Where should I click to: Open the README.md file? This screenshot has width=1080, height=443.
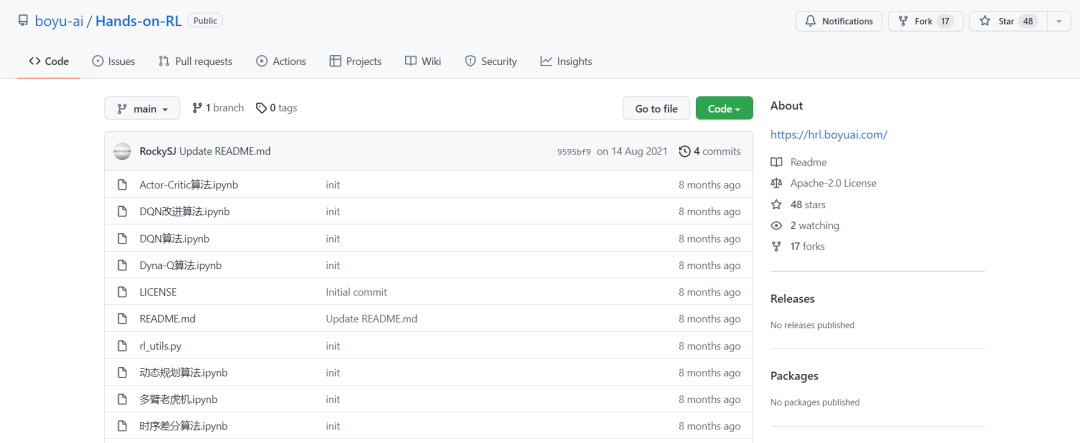coord(167,319)
